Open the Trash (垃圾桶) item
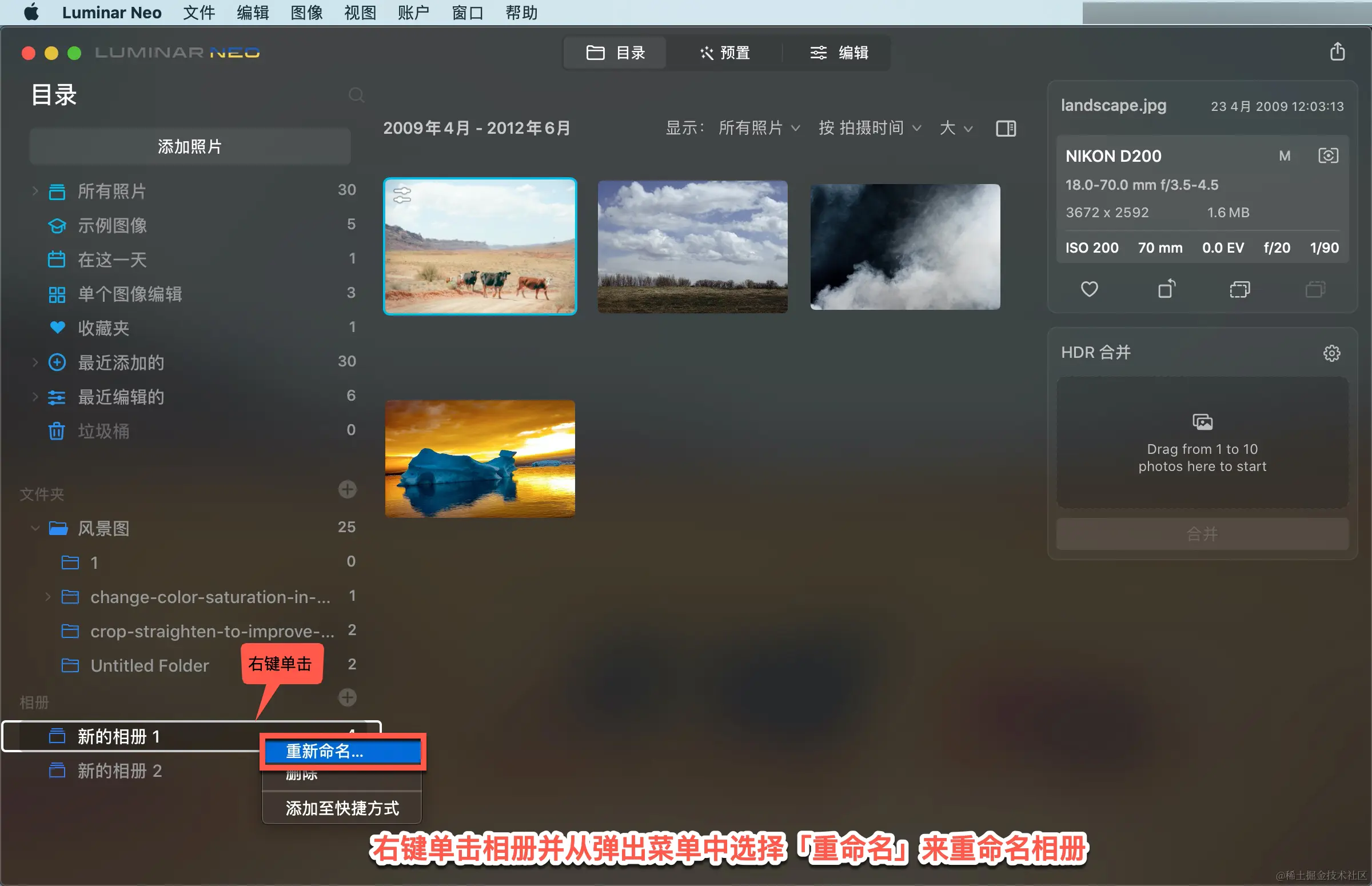The height and width of the screenshot is (886, 1372). pyautogui.click(x=103, y=431)
